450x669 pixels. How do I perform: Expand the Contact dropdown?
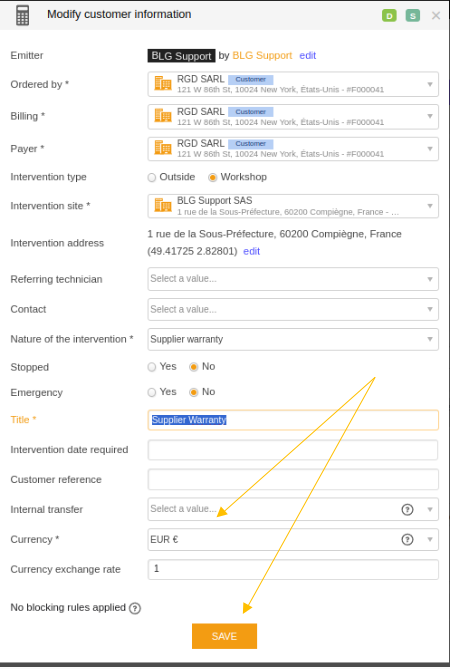tap(293, 309)
